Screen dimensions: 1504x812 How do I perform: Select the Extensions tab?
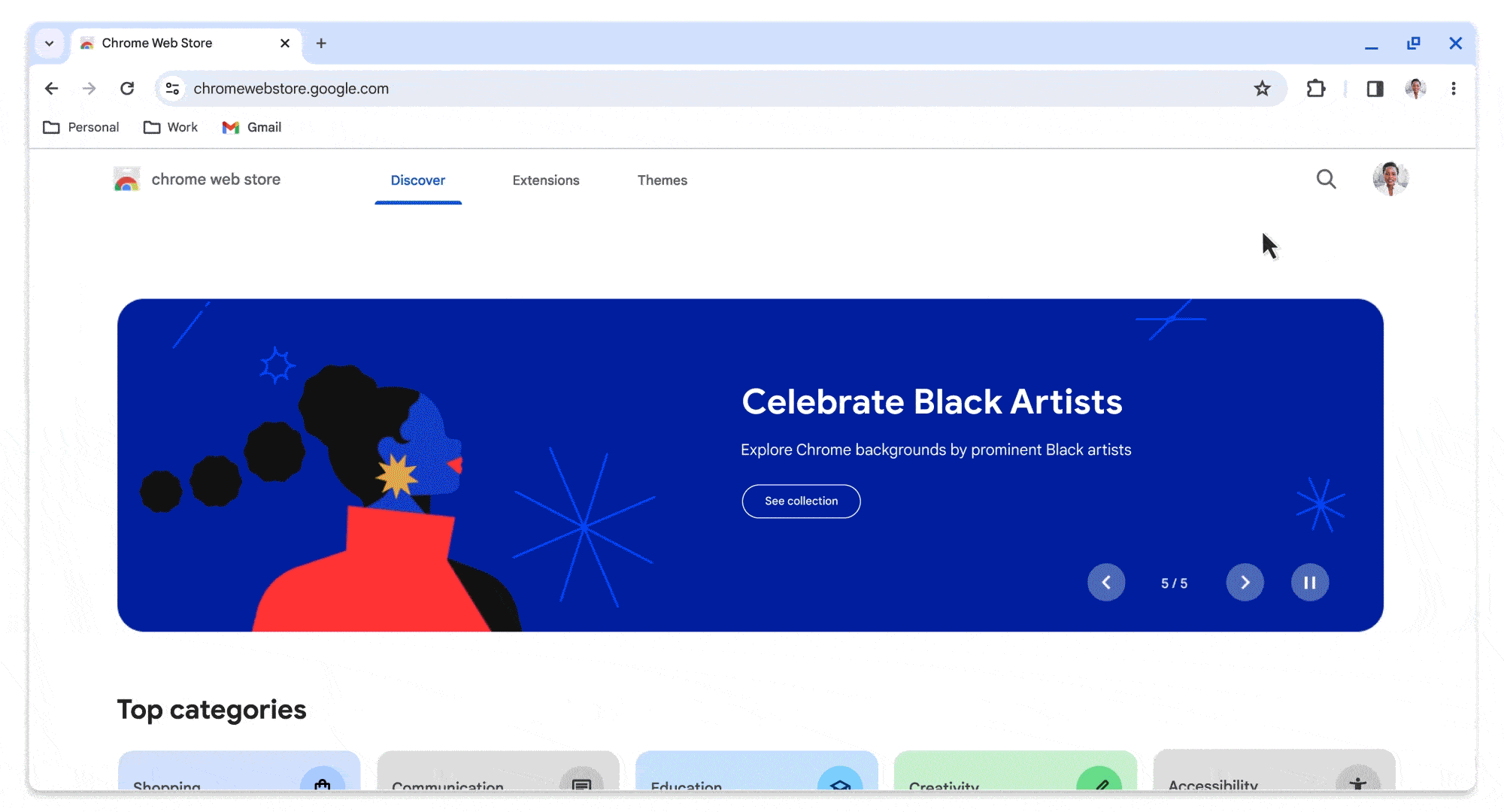tap(545, 180)
